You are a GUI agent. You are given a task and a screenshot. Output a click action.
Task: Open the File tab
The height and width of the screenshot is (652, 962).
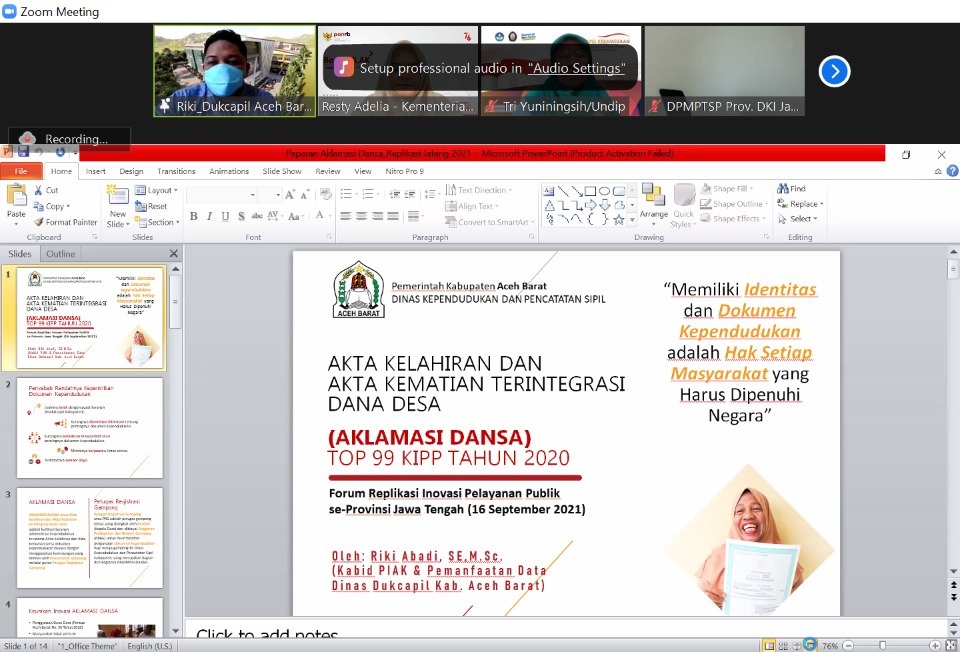pos(21,171)
